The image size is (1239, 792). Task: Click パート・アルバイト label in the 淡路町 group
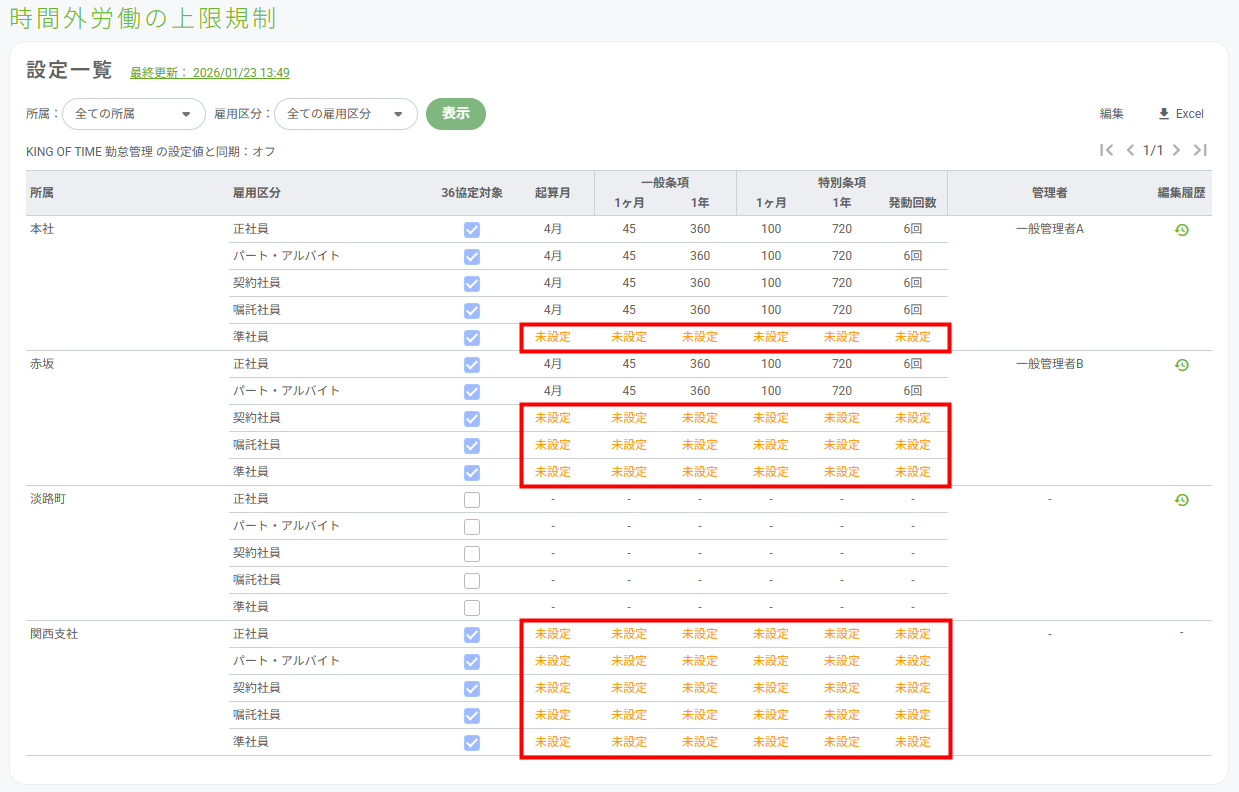pyautogui.click(x=287, y=526)
